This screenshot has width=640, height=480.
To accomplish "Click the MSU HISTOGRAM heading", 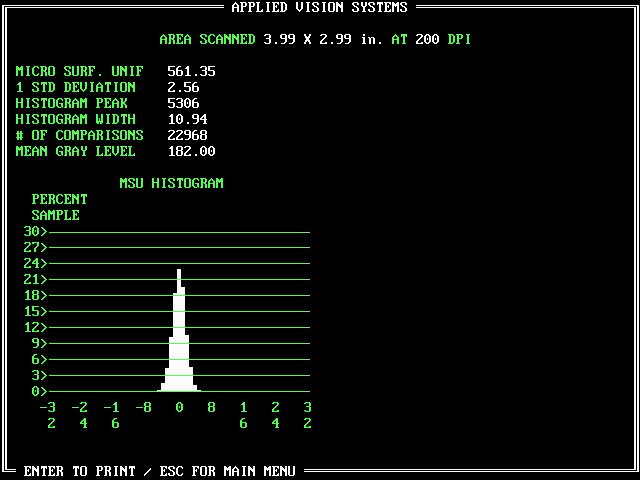I will click(x=171, y=183).
